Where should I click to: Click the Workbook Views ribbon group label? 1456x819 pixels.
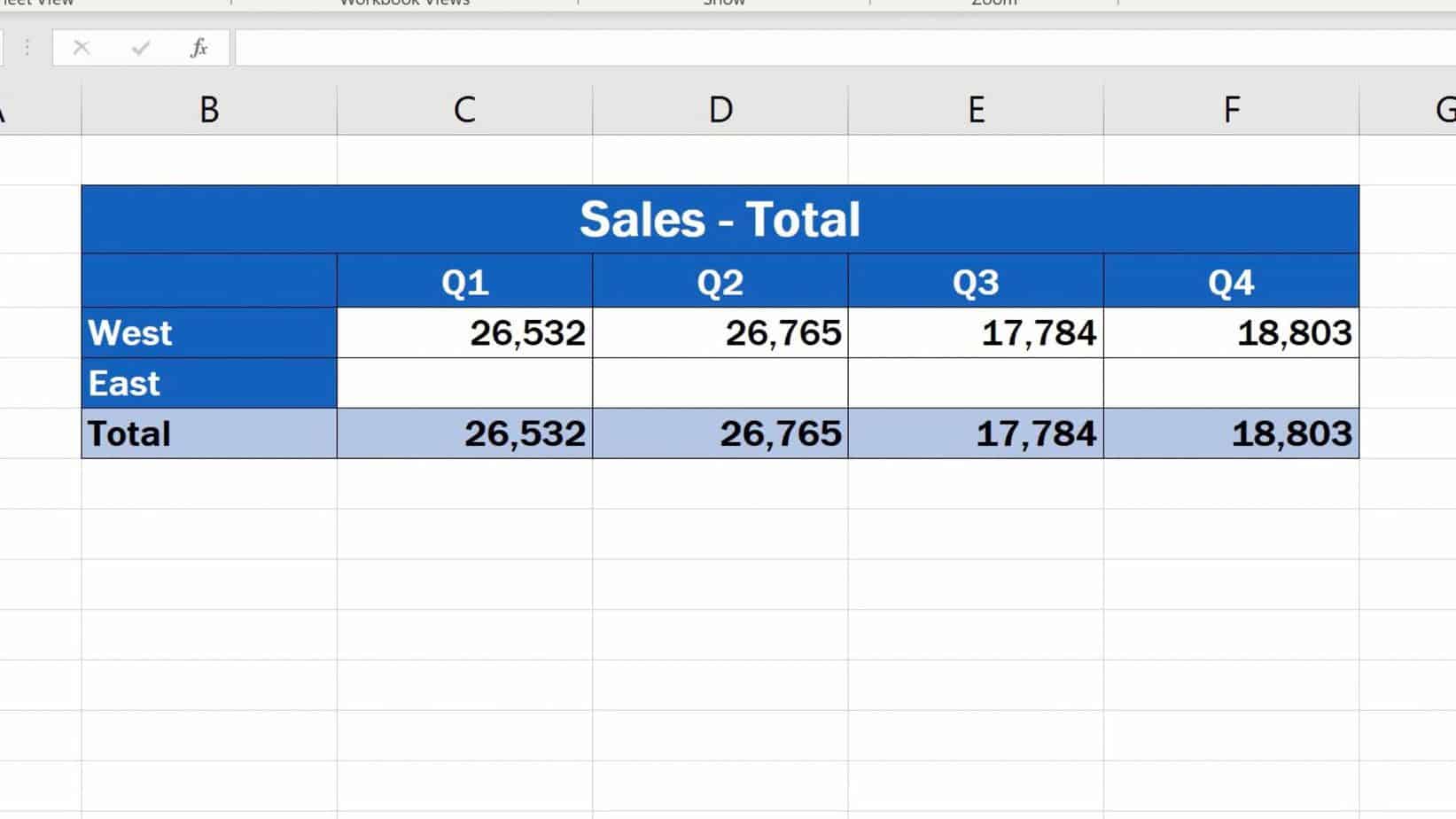point(403,4)
